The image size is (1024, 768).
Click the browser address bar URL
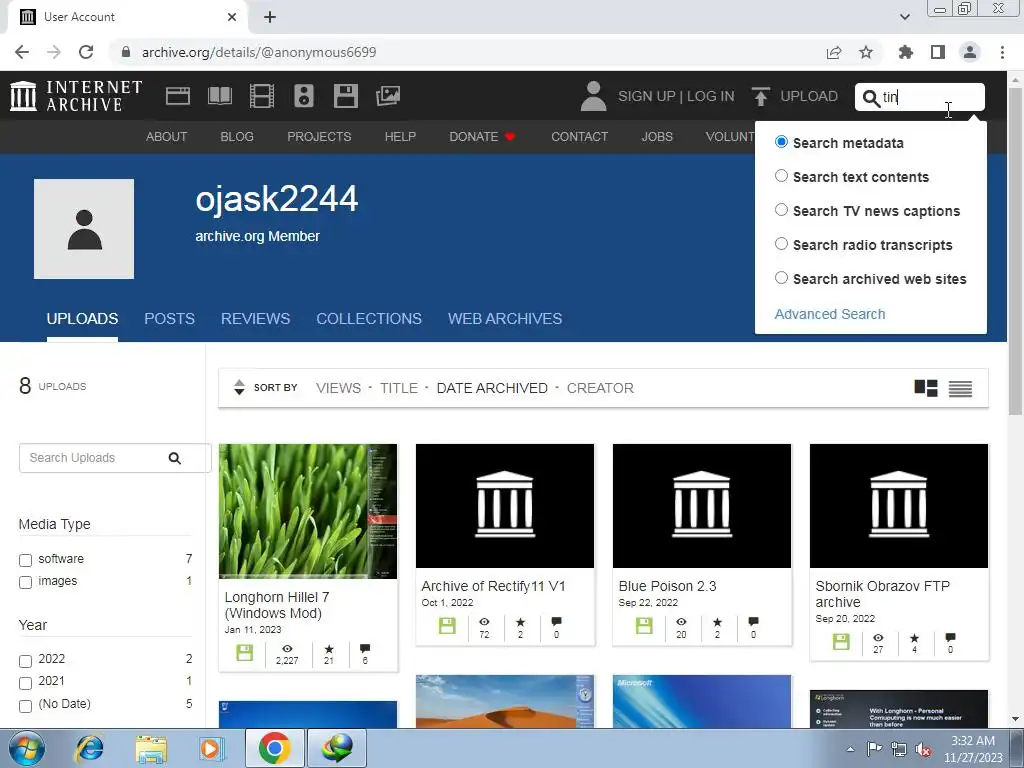(259, 52)
